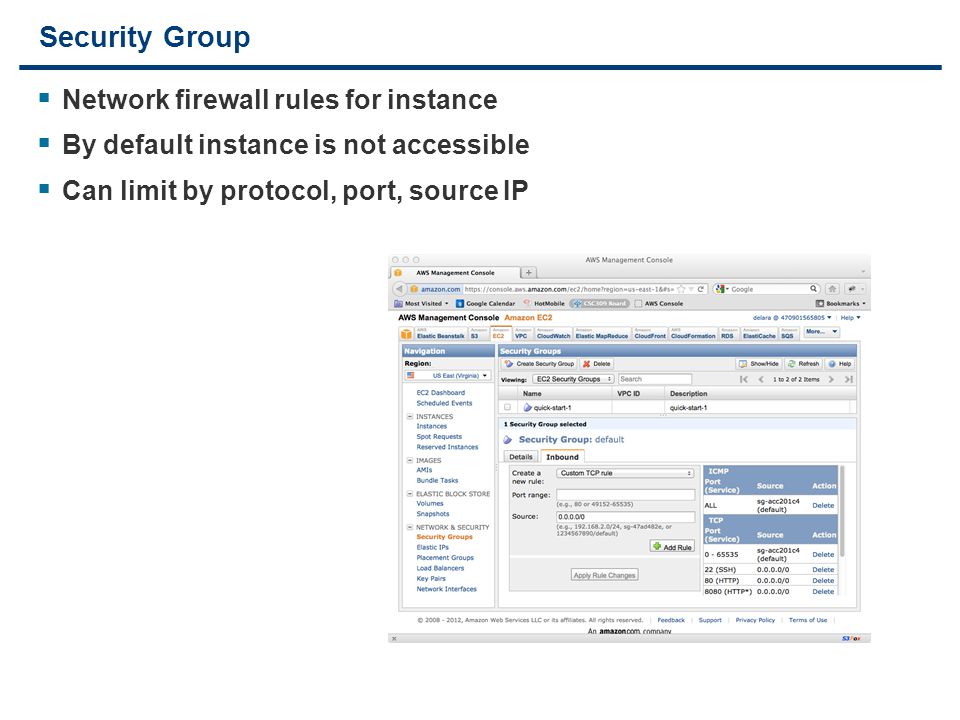
Task: Click the Show/Hide toolbar button
Action: (x=759, y=364)
